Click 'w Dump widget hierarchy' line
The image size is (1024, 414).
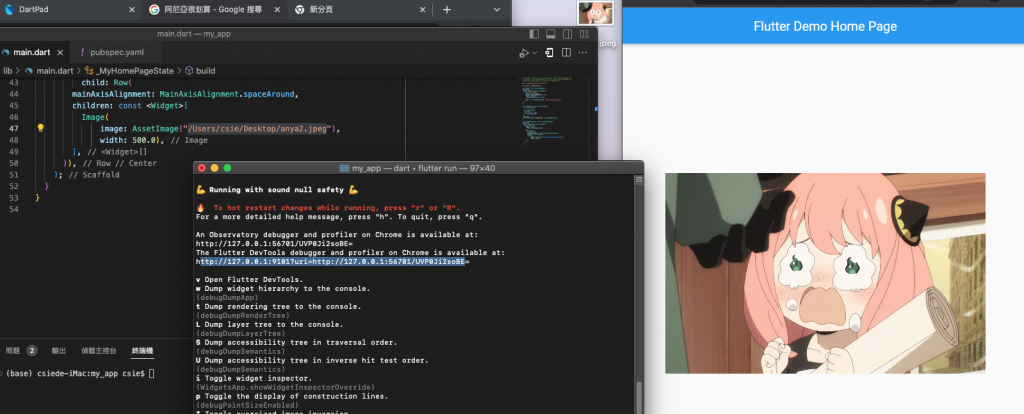283,289
